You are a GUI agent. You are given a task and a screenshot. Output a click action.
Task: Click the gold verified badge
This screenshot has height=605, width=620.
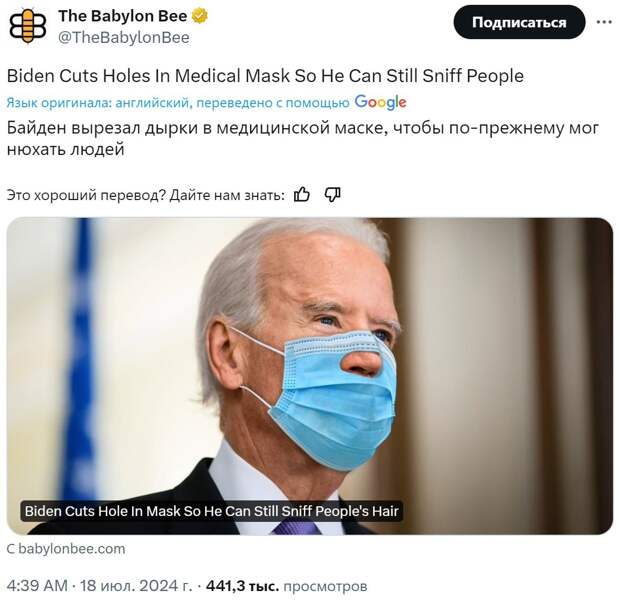[x=200, y=16]
